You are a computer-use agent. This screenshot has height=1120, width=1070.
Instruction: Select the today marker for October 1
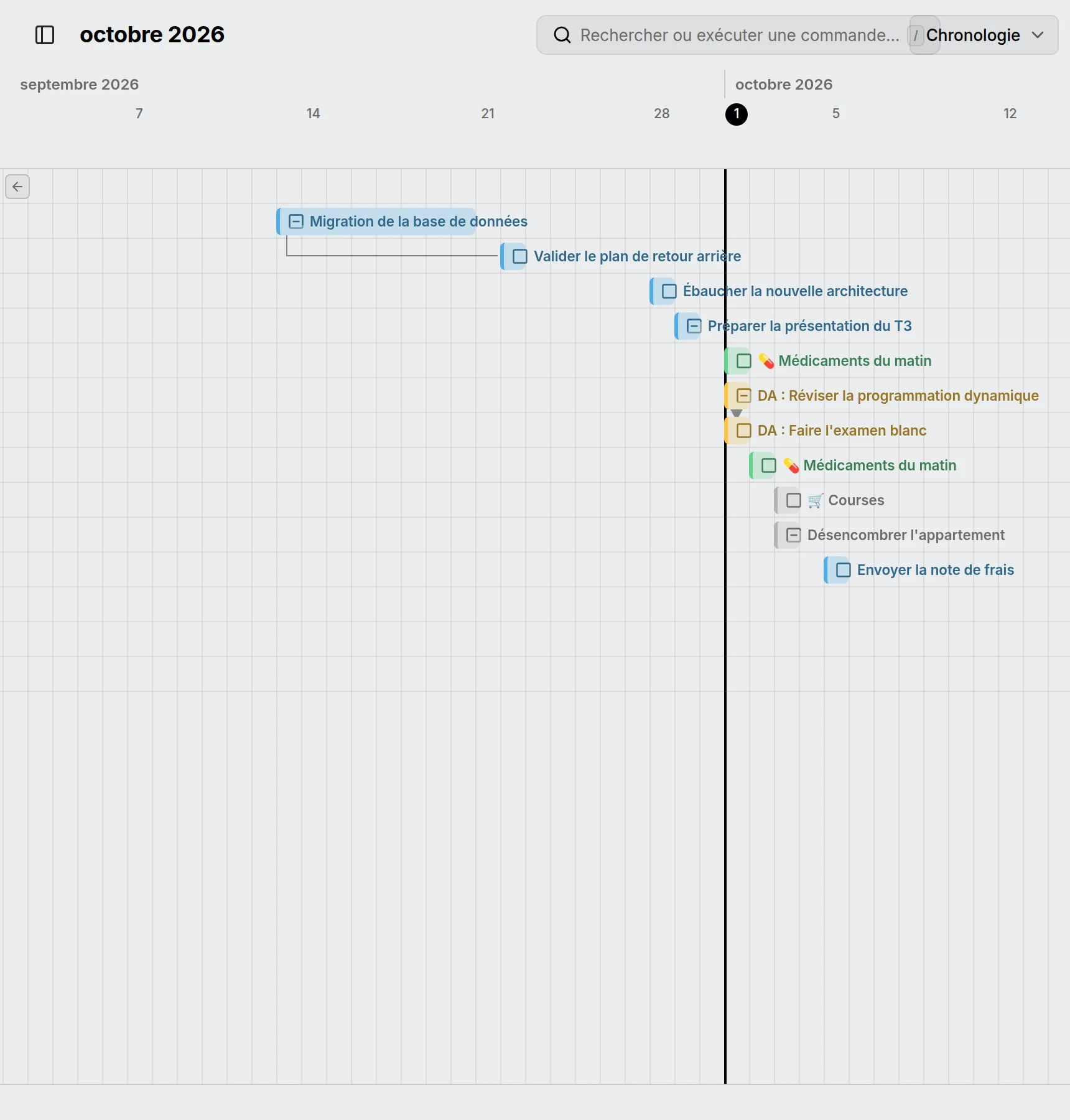[737, 114]
